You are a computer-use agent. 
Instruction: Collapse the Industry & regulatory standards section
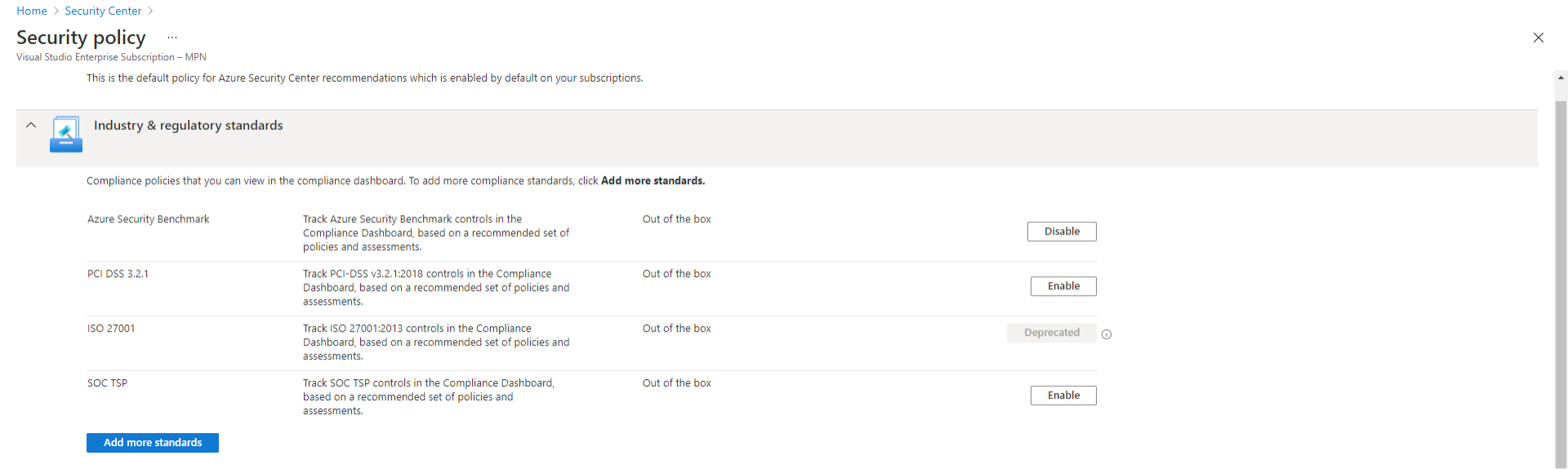[x=31, y=125]
